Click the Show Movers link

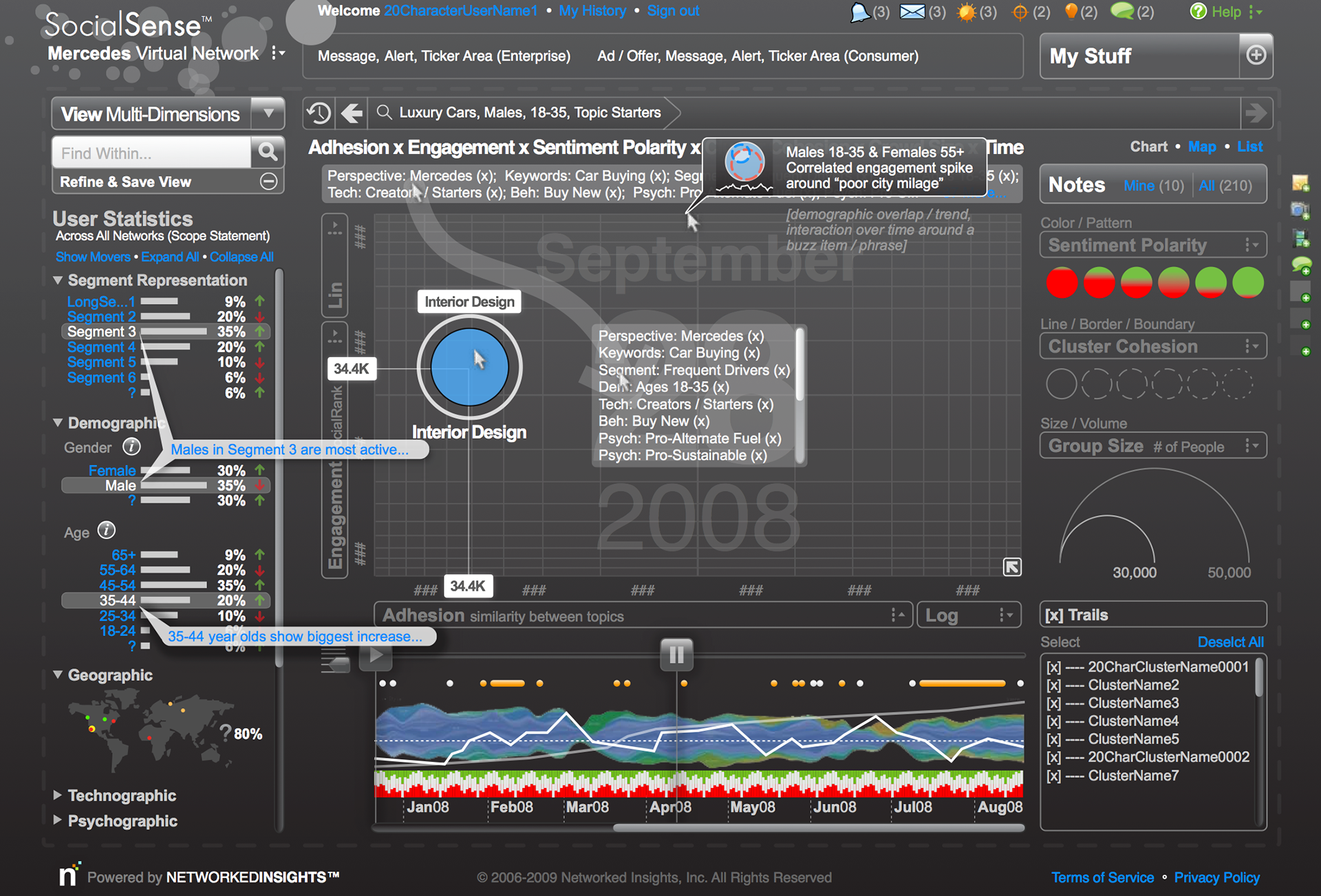[93, 256]
